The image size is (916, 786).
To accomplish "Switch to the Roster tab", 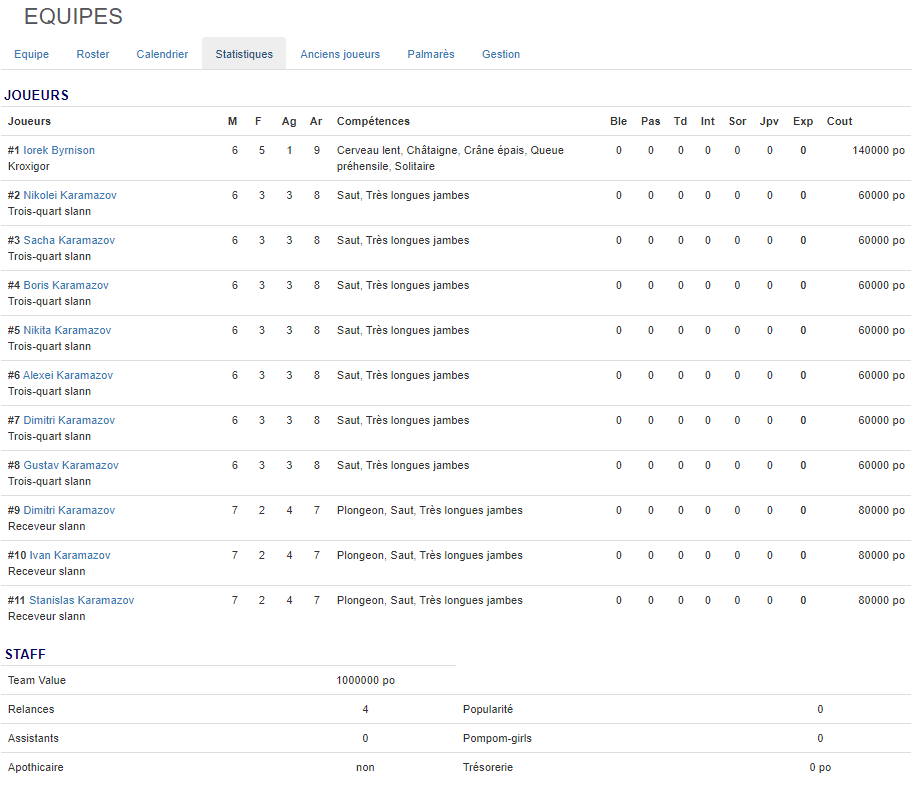I will [x=93, y=54].
